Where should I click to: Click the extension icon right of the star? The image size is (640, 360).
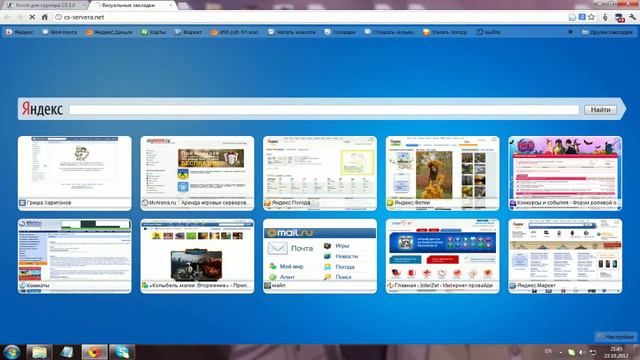point(605,17)
